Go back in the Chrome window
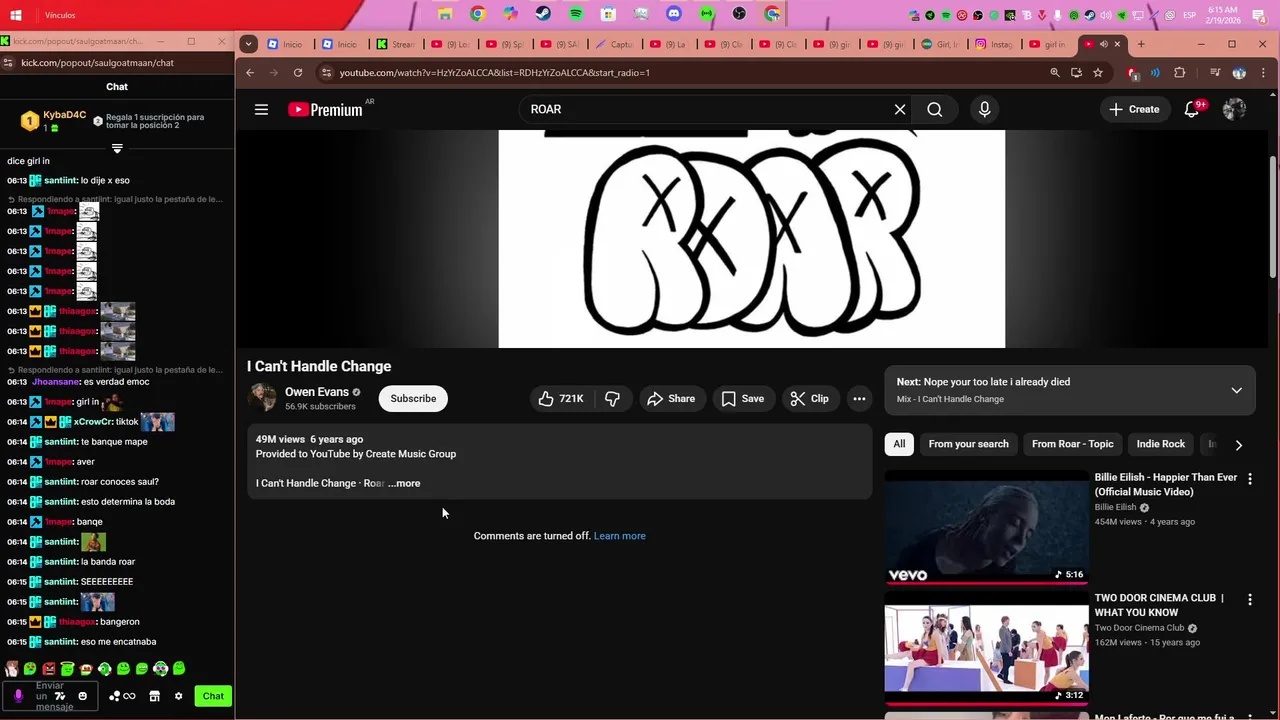1280x720 pixels. click(x=250, y=73)
